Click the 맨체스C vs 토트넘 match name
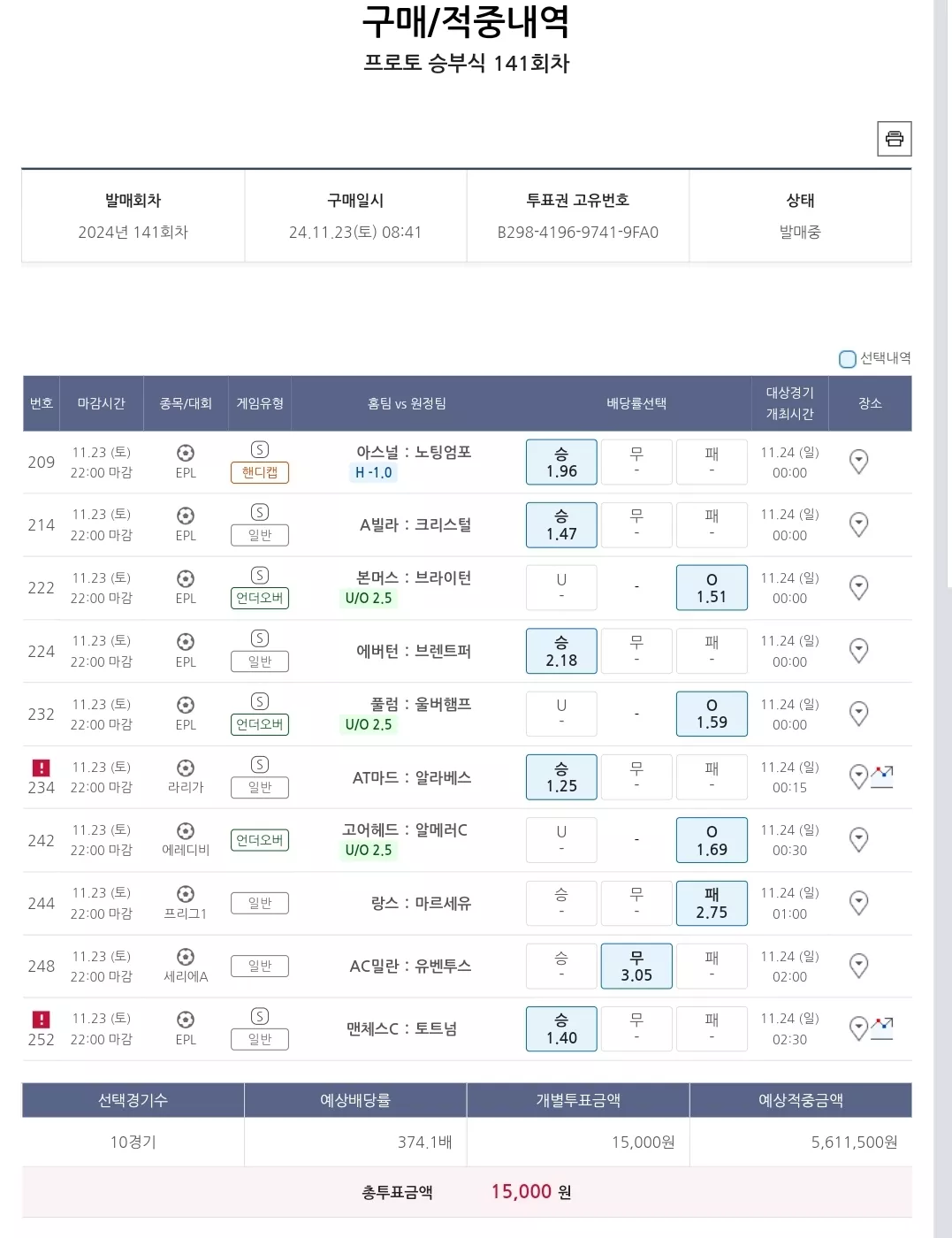 [x=402, y=1028]
